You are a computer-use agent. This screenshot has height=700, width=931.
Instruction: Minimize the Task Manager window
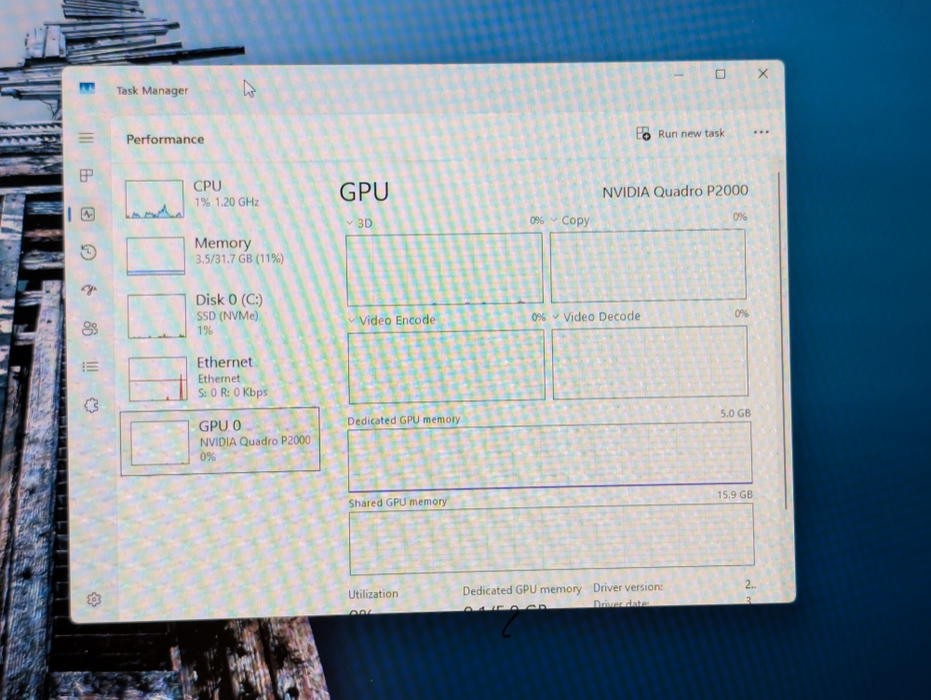(679, 75)
